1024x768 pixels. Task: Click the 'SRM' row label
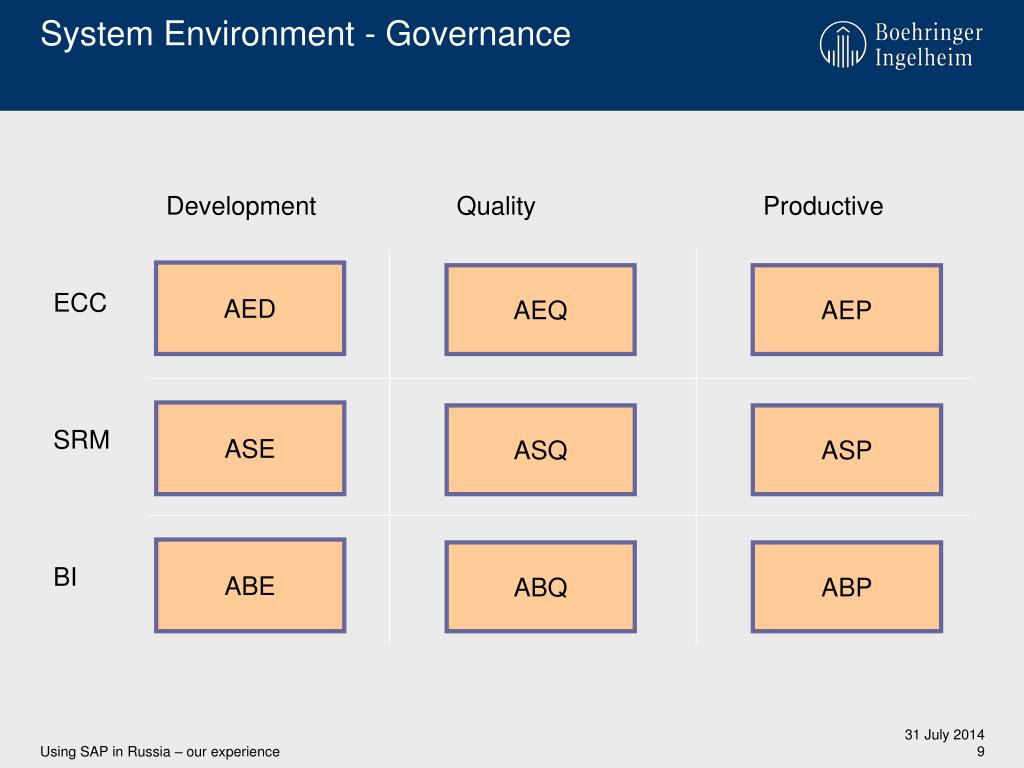(81, 440)
